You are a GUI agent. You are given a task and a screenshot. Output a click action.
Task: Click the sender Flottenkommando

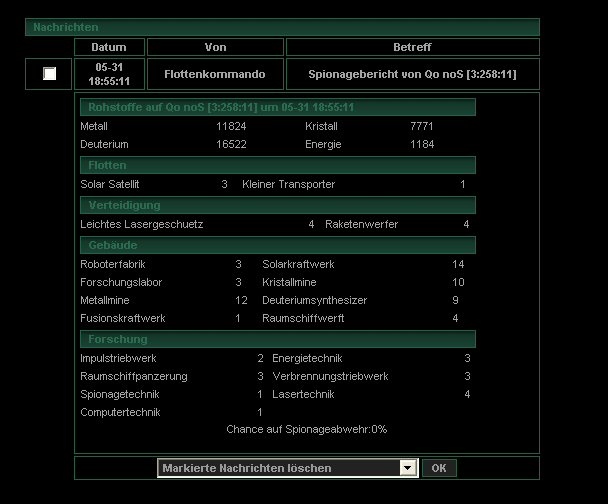tap(215, 74)
